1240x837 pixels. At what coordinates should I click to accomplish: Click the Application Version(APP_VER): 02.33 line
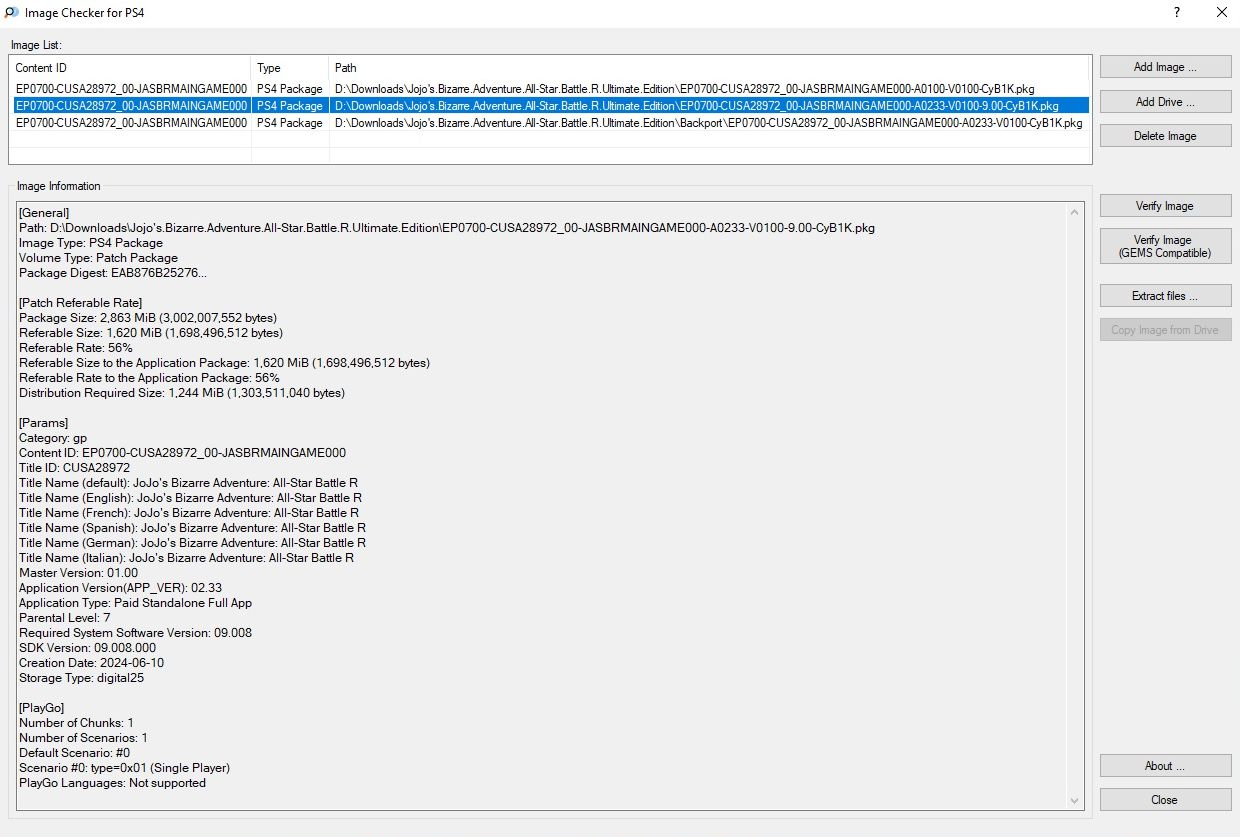pos(120,588)
